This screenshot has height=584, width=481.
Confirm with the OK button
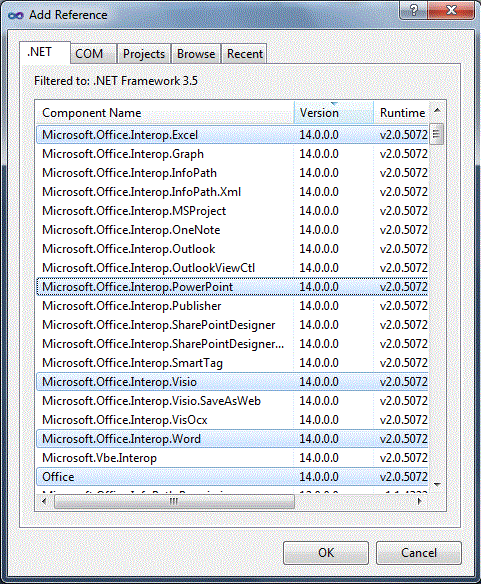(326, 553)
